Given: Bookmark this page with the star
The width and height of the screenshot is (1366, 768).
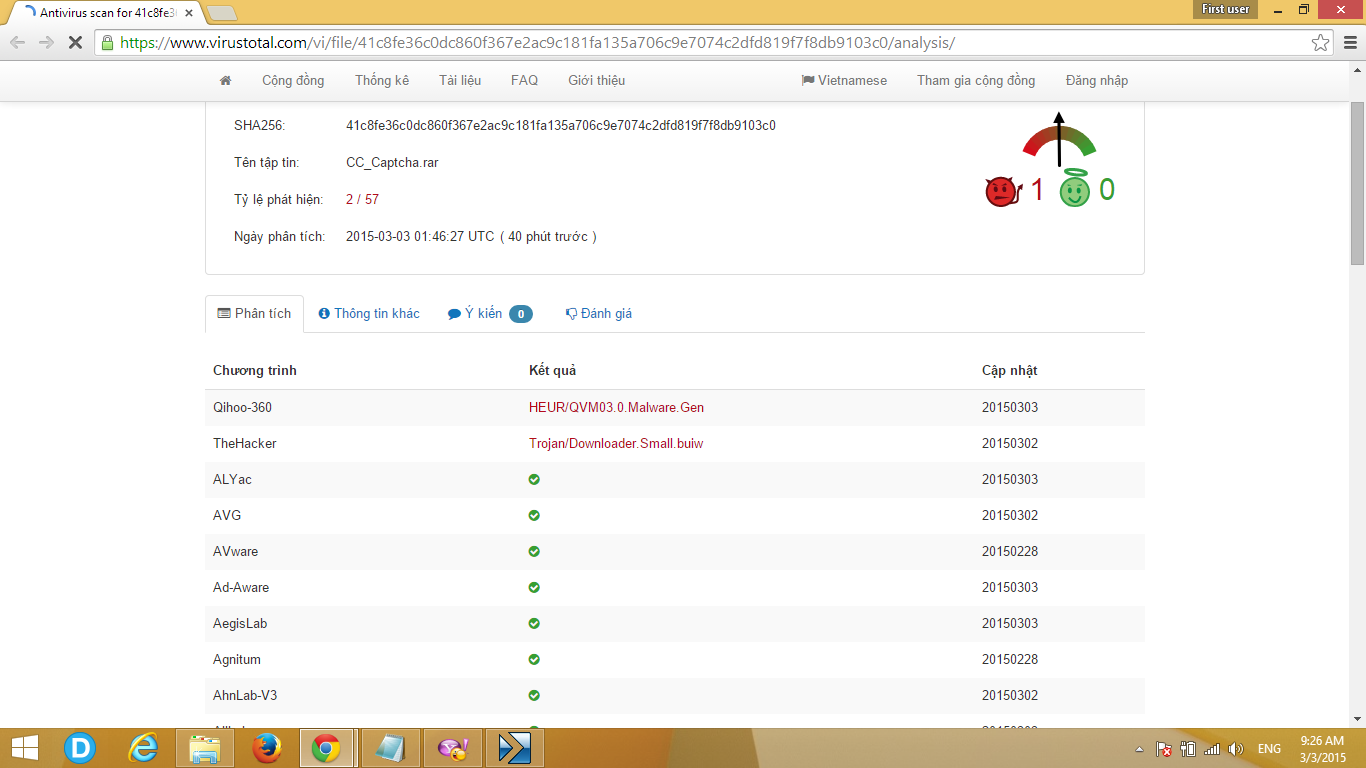Looking at the screenshot, I should (1321, 42).
